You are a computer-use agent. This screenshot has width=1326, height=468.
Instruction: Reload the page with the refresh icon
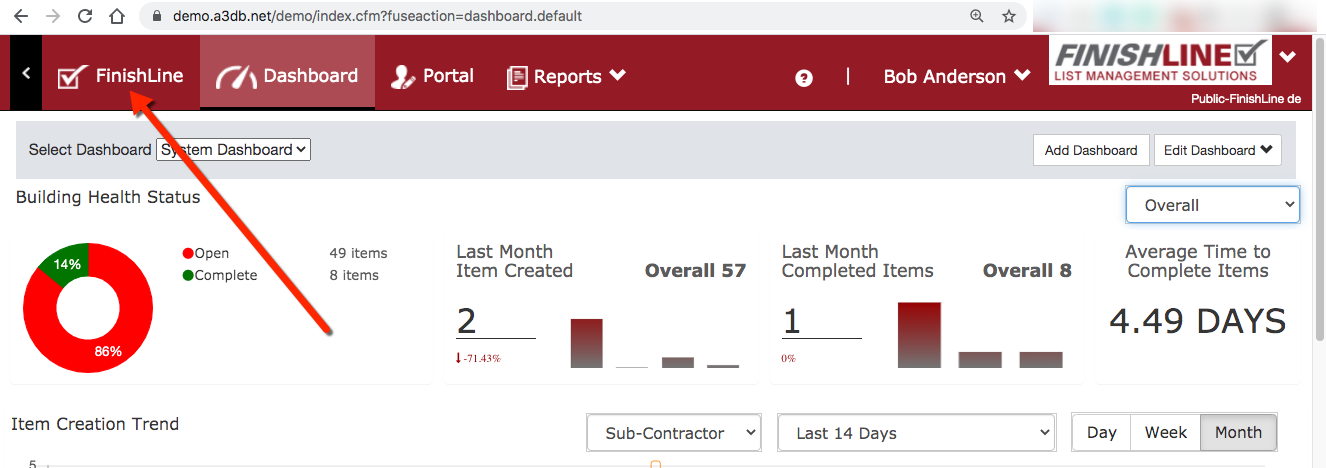coord(85,16)
